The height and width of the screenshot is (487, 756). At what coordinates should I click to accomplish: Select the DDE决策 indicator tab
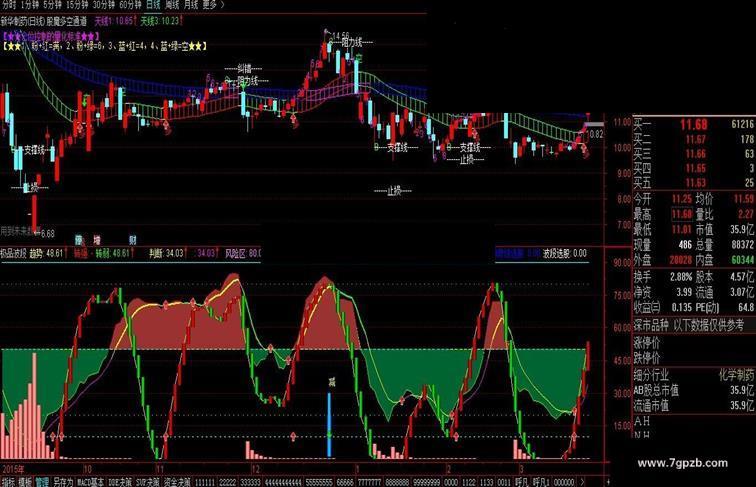pyautogui.click(x=120, y=482)
